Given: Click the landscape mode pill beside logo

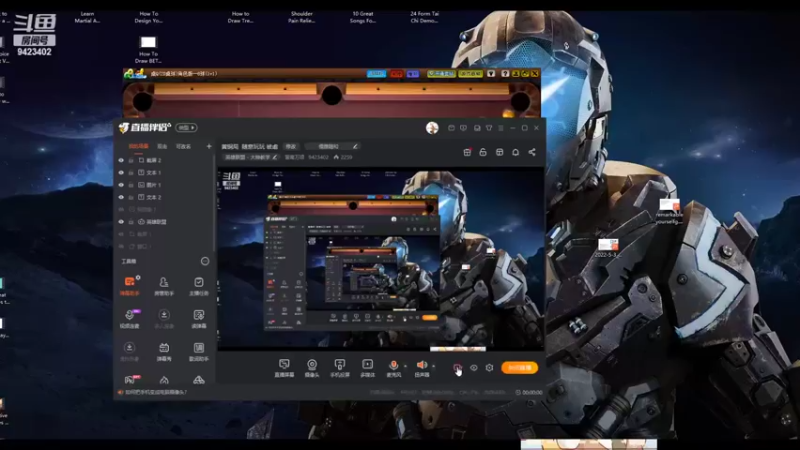Looking at the screenshot, I should click(x=187, y=128).
